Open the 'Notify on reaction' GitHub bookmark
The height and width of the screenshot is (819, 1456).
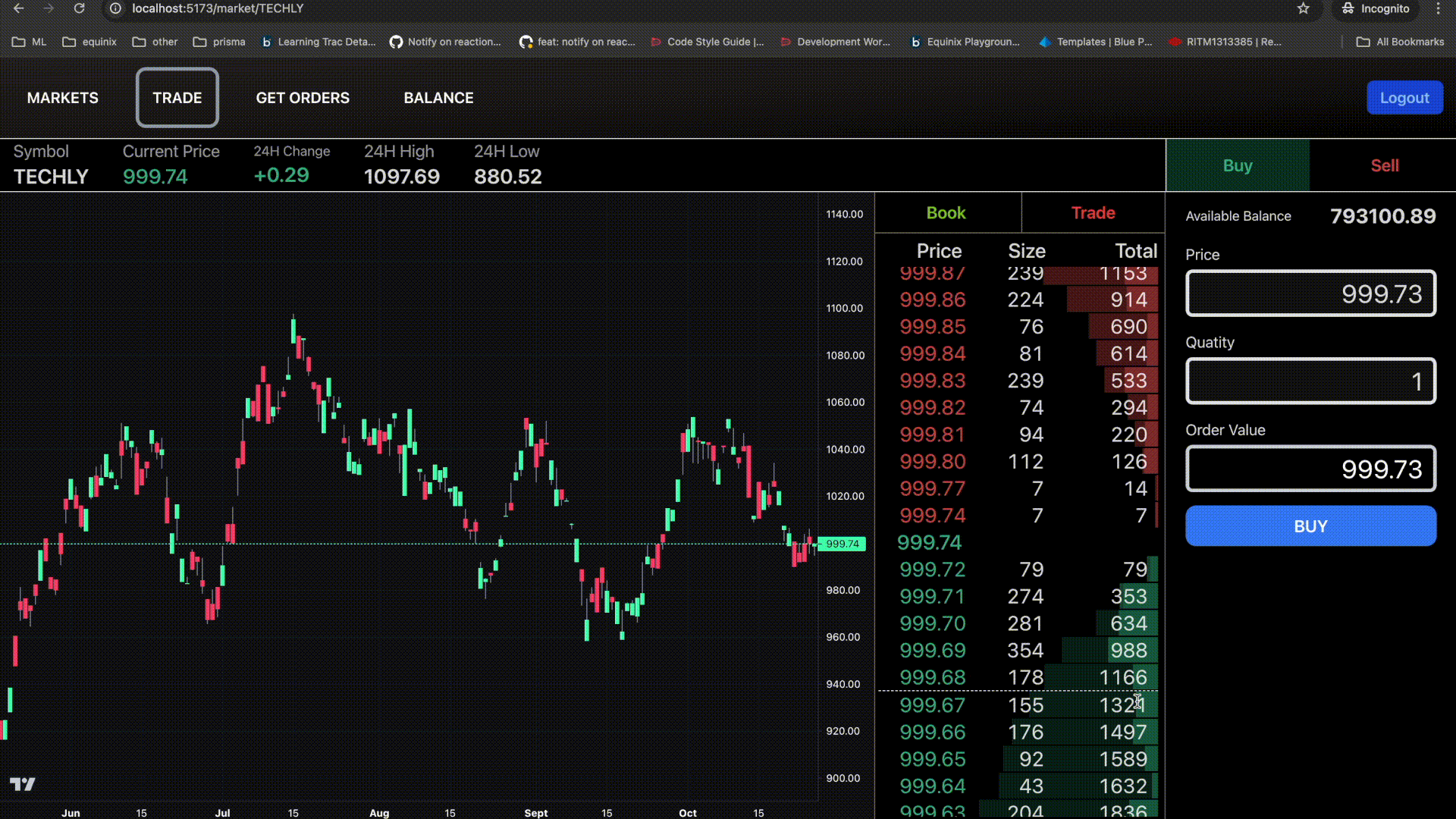(445, 42)
